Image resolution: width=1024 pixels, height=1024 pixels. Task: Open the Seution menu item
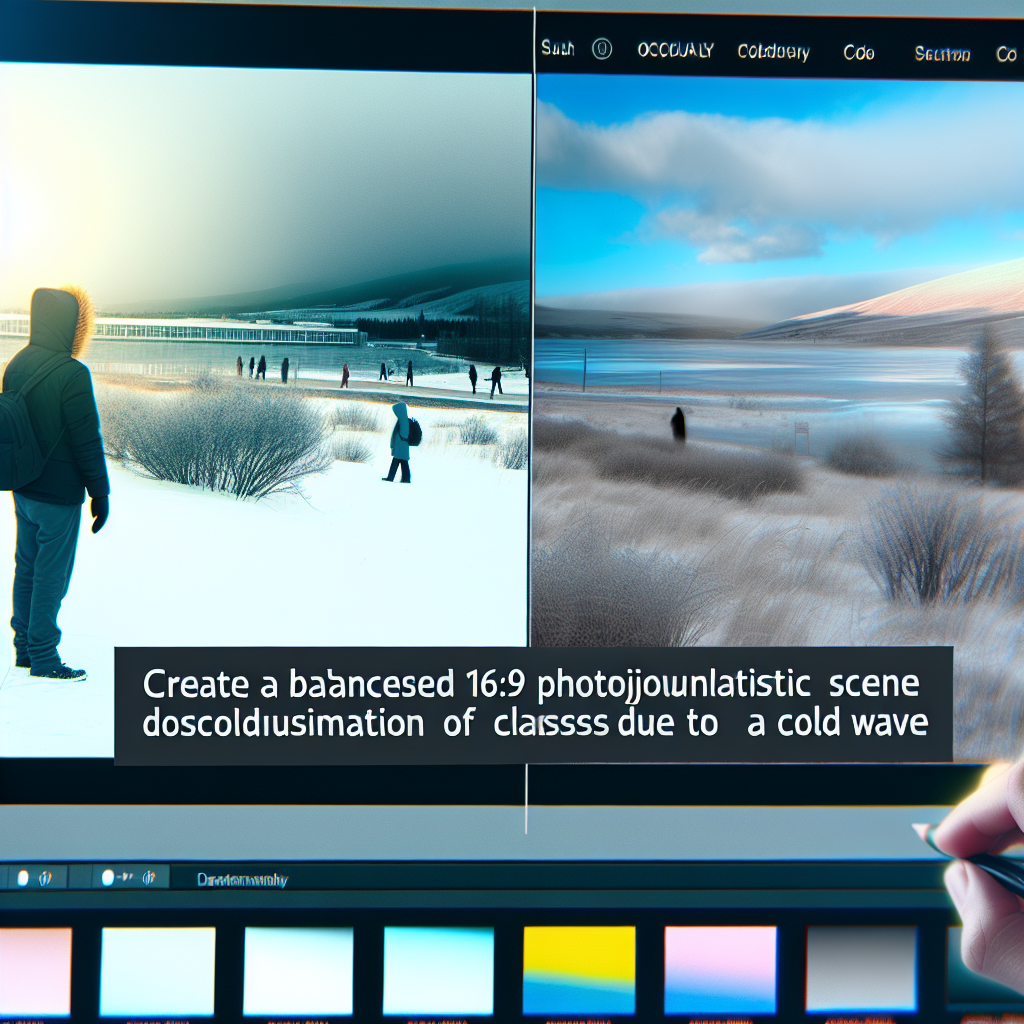pos(942,54)
